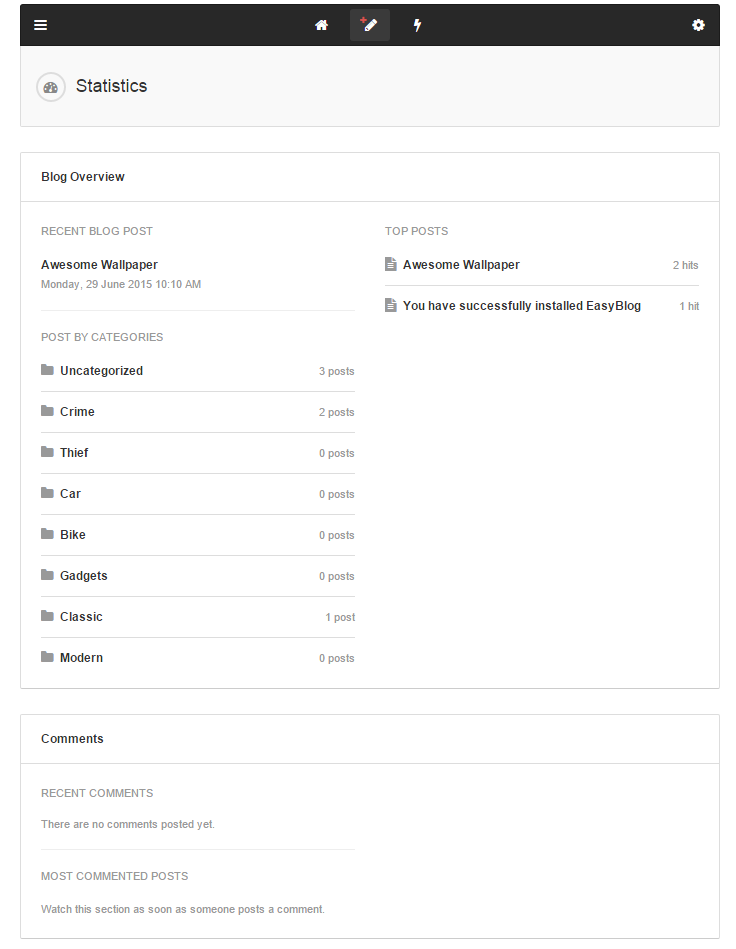Click the Statistics dashboard gauge icon
The image size is (736, 949).
[x=51, y=87]
